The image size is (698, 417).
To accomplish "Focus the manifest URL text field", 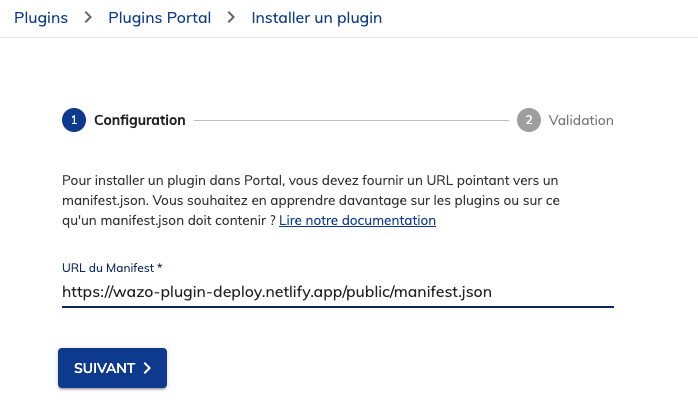I will click(338, 292).
